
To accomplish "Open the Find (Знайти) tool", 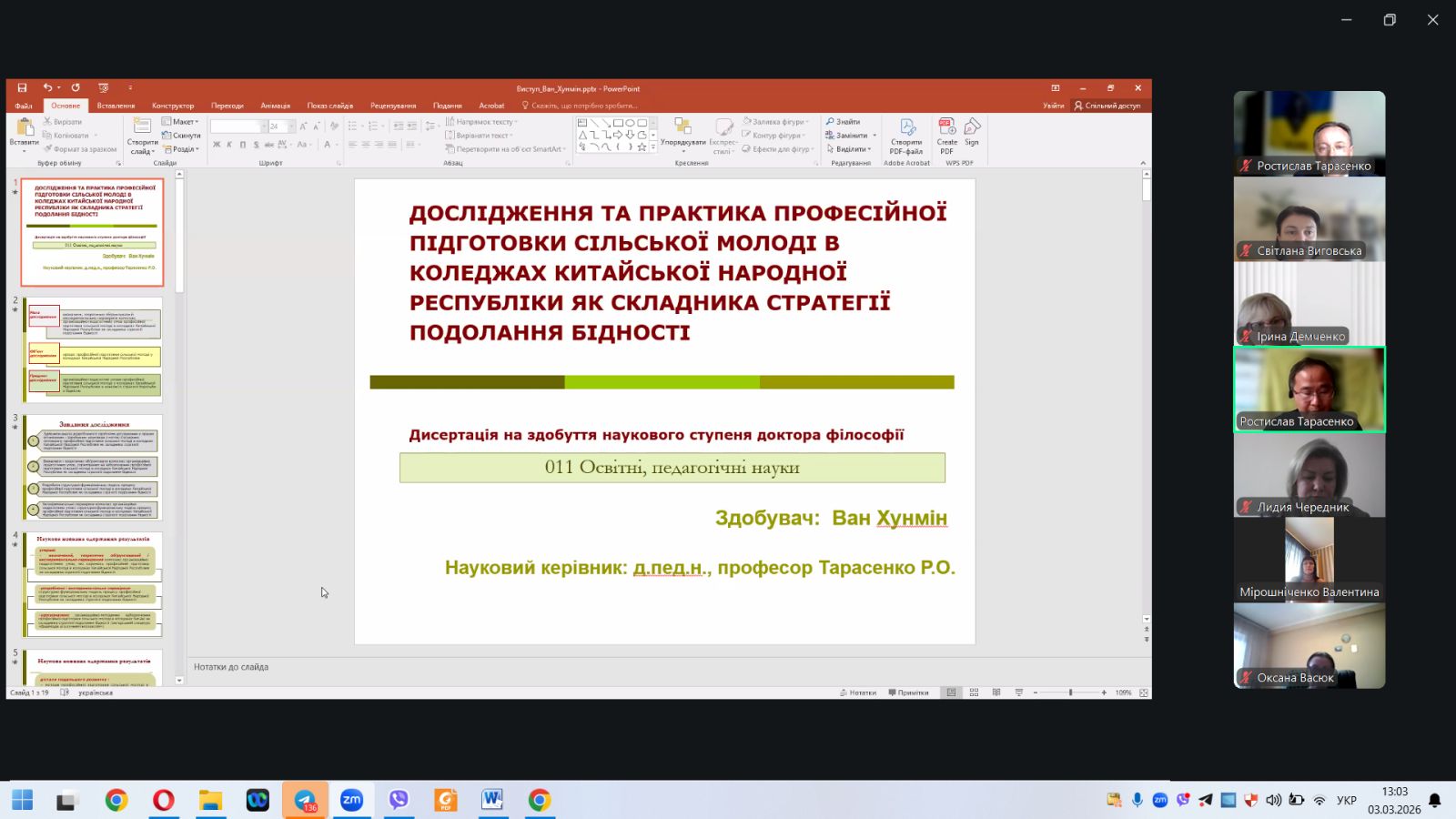I will tap(843, 122).
